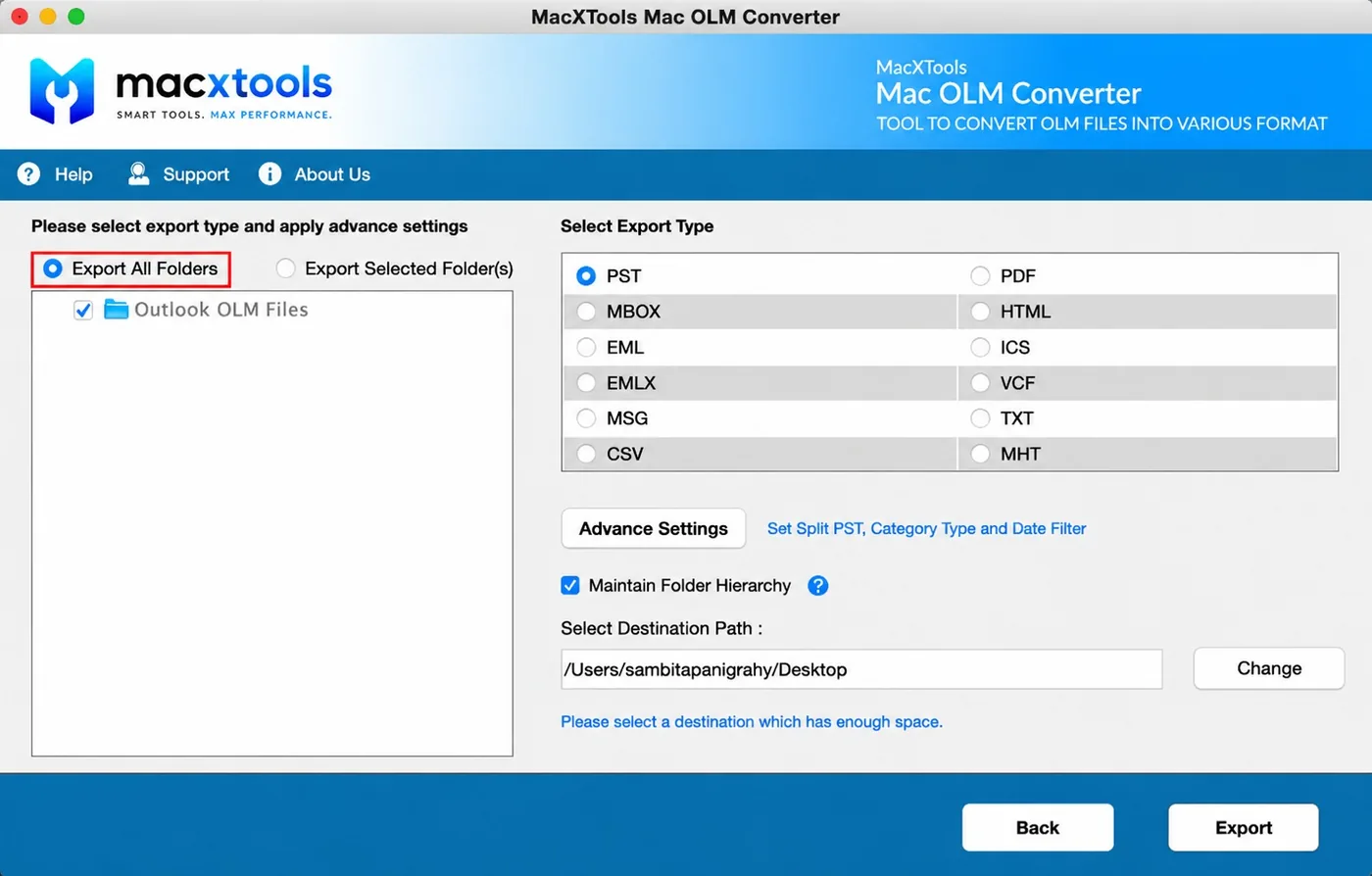The width and height of the screenshot is (1372, 876).
Task: Click Set Split PST, Category Type link
Action: tap(926, 529)
